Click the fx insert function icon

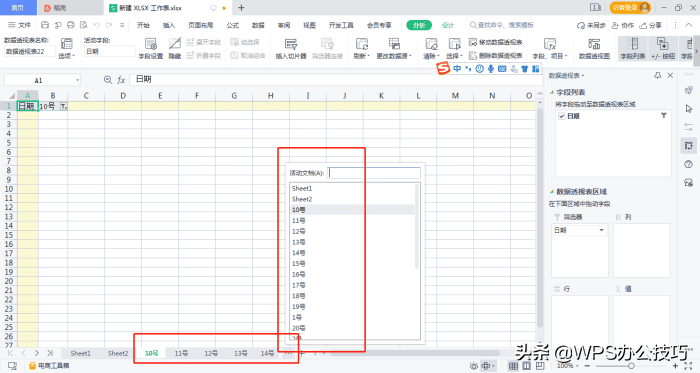121,80
